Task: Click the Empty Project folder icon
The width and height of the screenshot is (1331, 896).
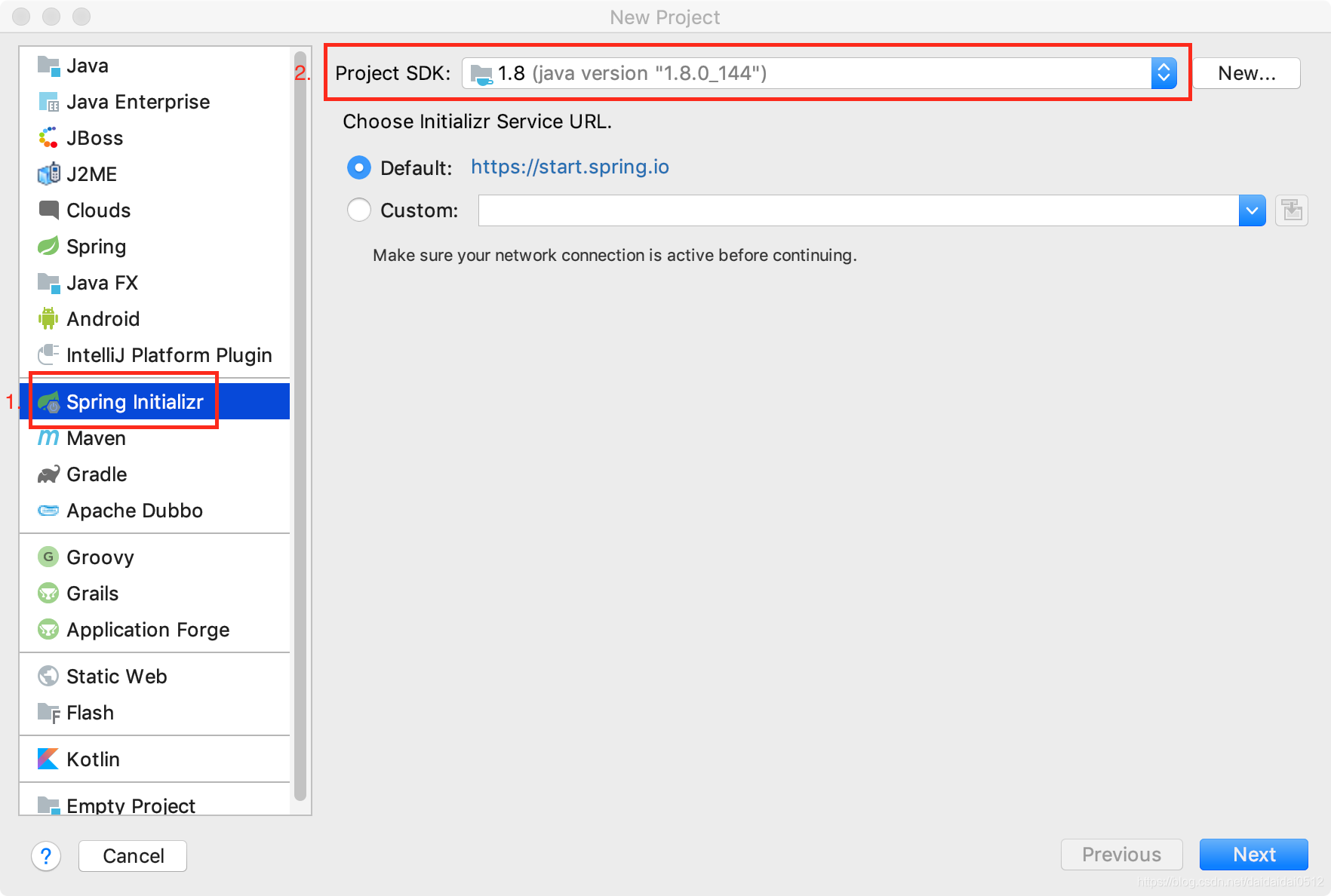Action: click(48, 805)
